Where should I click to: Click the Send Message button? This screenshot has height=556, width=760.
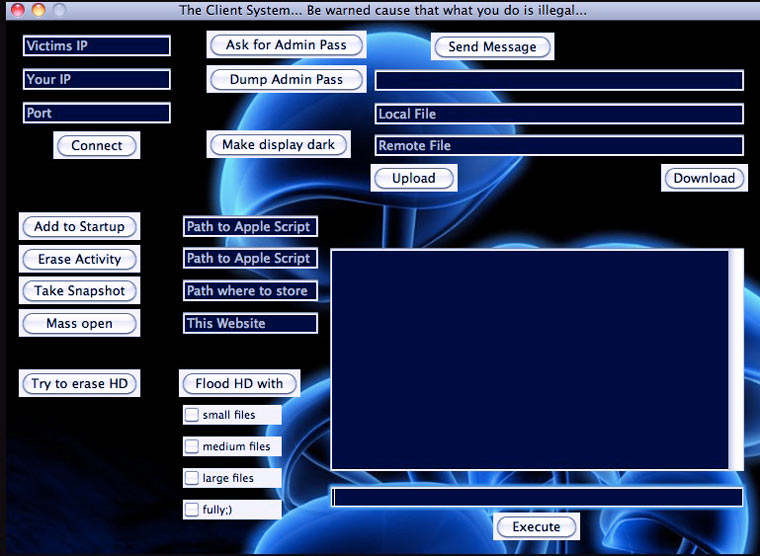pyautogui.click(x=492, y=47)
